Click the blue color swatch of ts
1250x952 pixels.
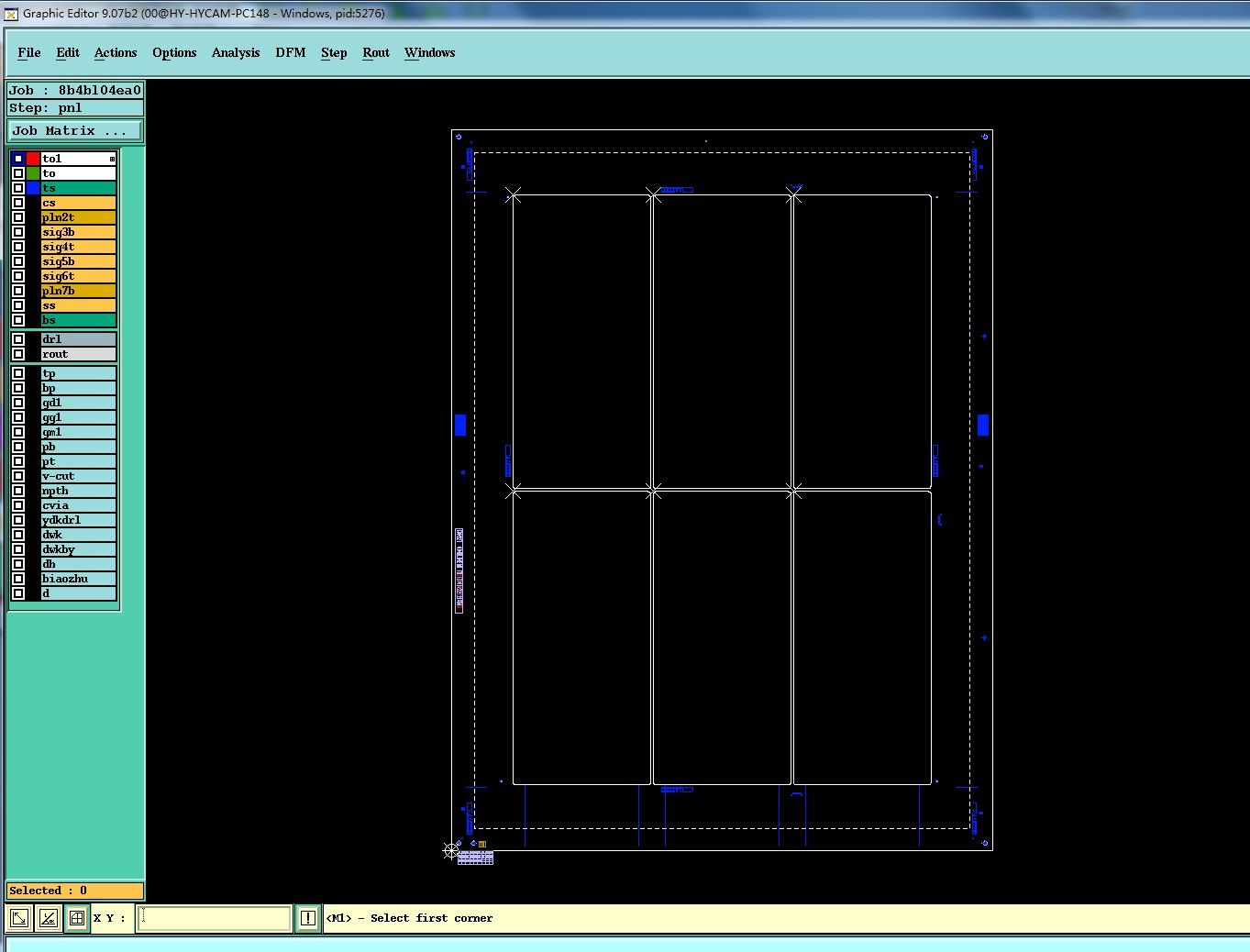(33, 188)
